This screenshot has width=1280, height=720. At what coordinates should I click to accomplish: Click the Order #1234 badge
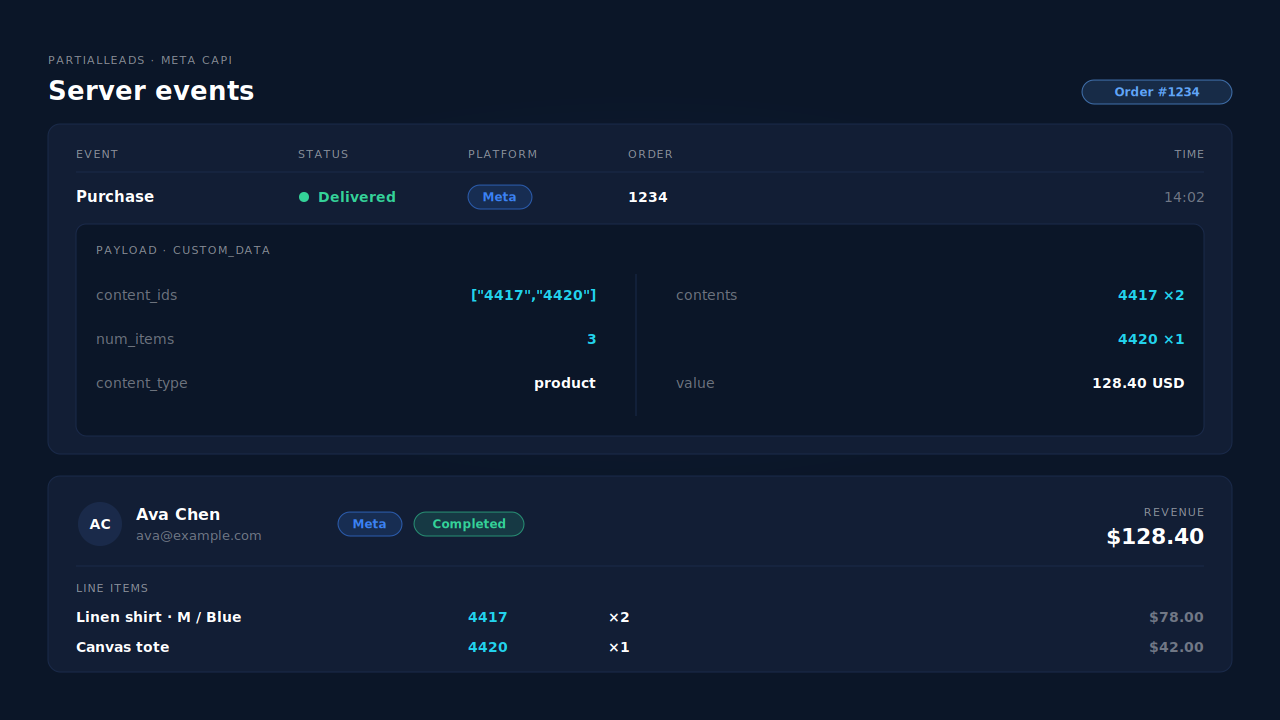pos(1156,92)
